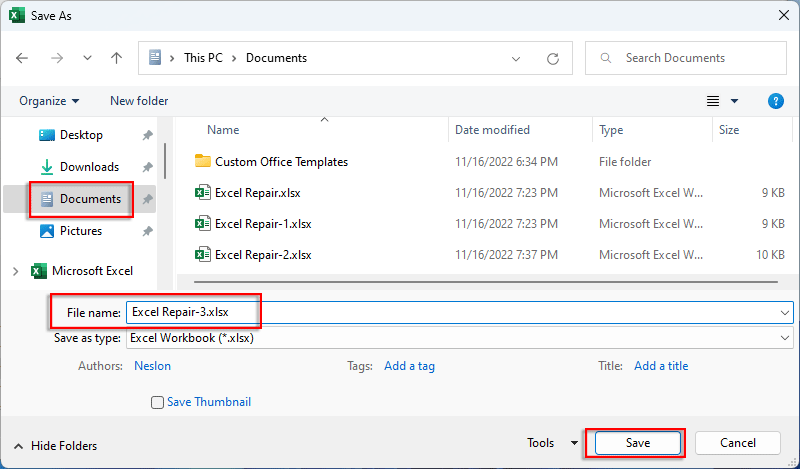Viewport: 800px width, 469px height.
Task: Click the Add a tag link
Action: point(409,366)
